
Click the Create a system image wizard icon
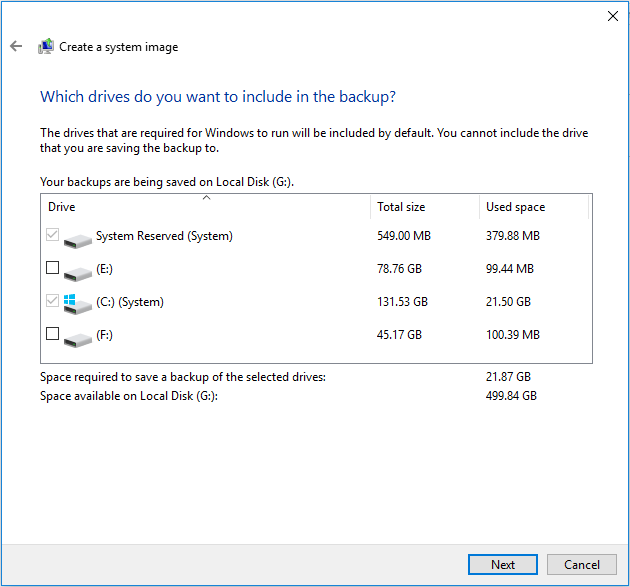pyautogui.click(x=46, y=47)
